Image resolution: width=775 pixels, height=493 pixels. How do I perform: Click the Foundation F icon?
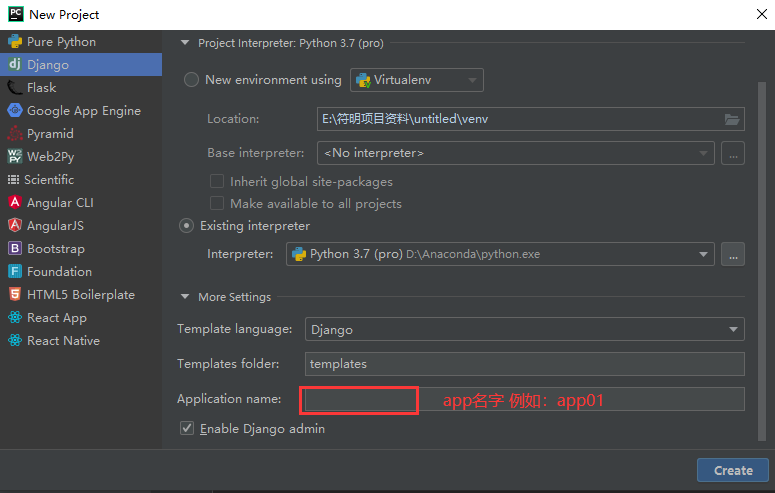[x=15, y=271]
